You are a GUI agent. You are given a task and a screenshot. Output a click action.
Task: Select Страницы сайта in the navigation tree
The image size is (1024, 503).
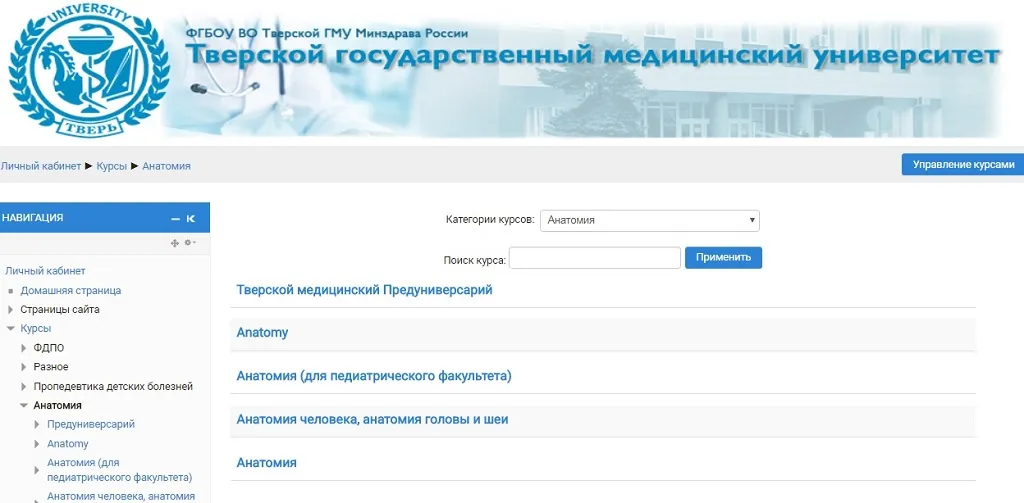coord(60,310)
